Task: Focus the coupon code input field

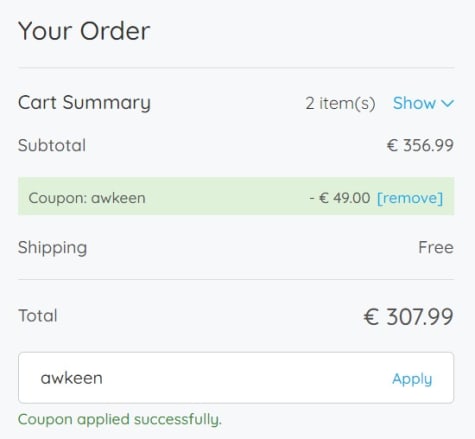Action: point(236,378)
